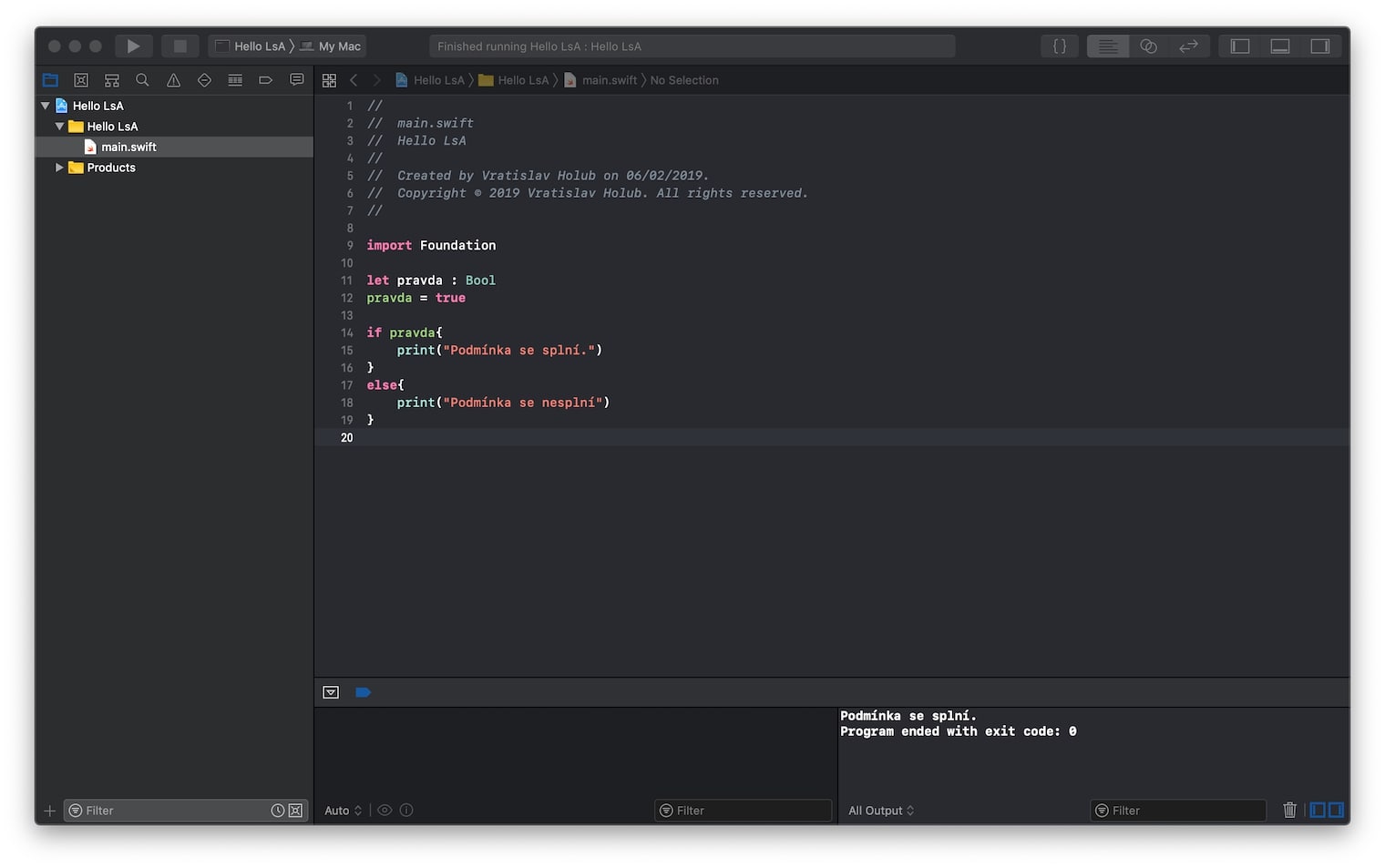Click the Run (play) button
This screenshot has height=868, width=1385.
[133, 46]
